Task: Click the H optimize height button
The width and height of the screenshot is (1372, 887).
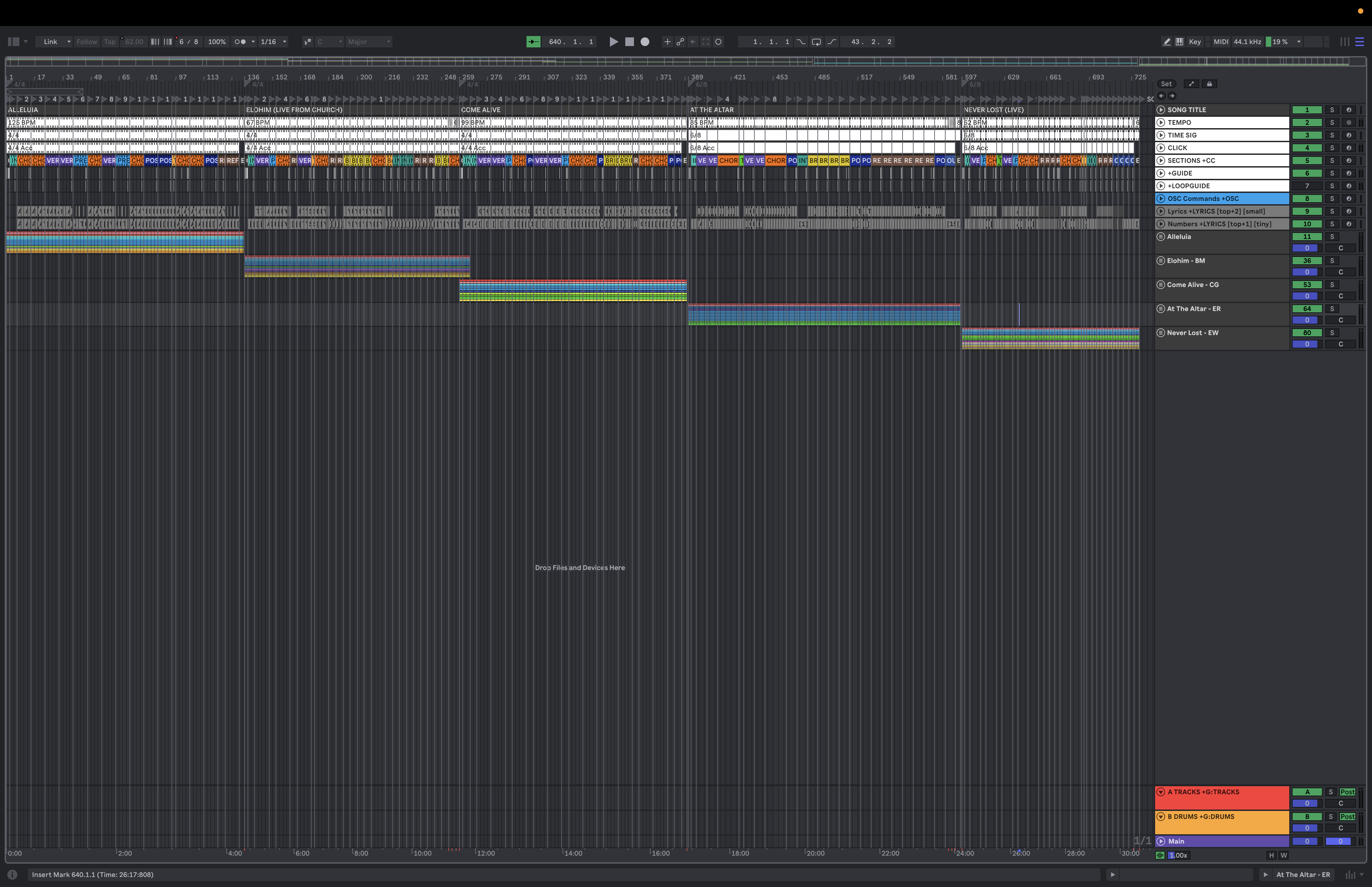Action: 1271,855
